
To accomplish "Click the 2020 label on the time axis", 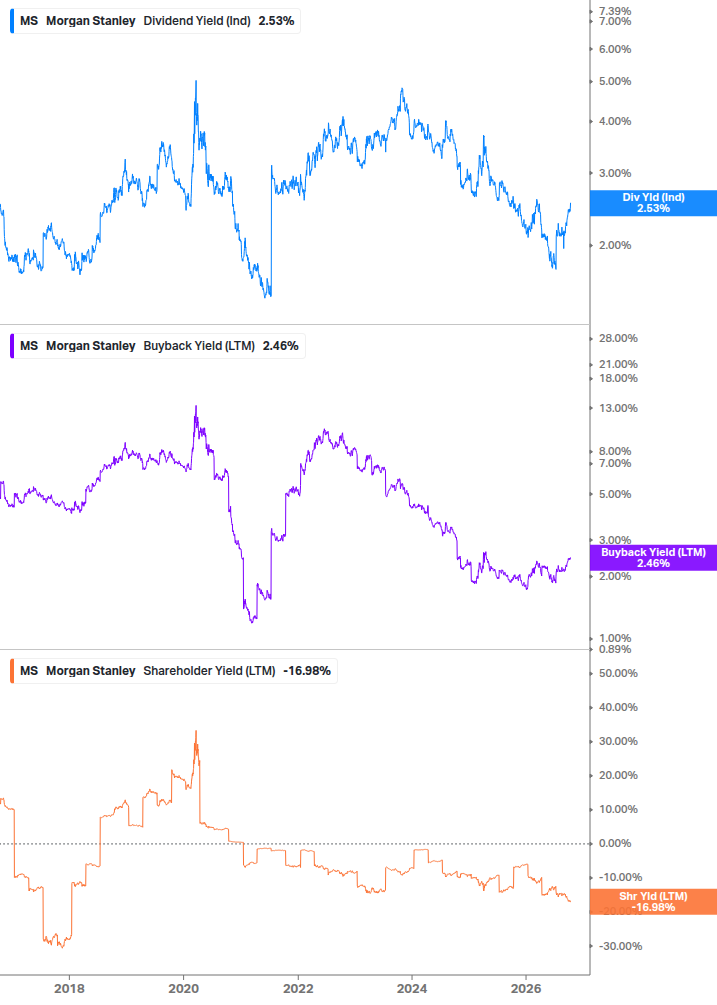I will [x=183, y=989].
